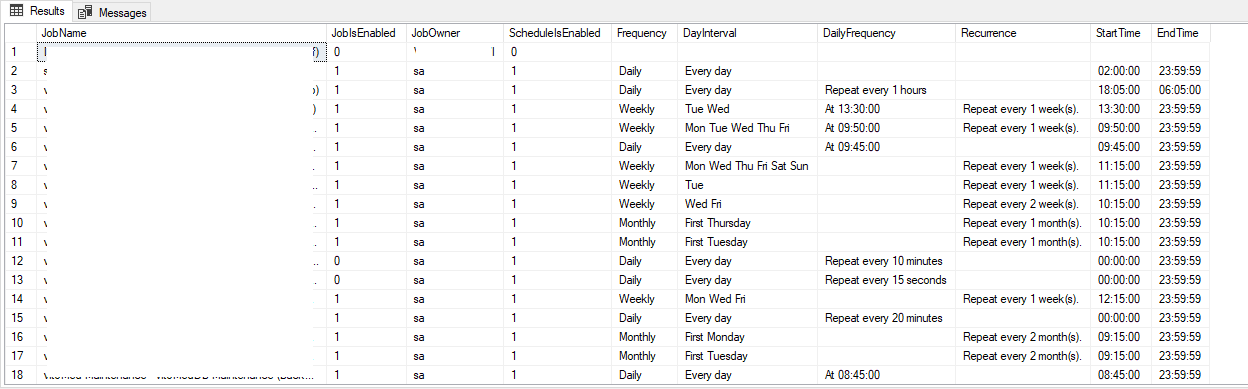The width and height of the screenshot is (1248, 389).
Task: Select the DayInterval column header
Action: click(x=748, y=33)
